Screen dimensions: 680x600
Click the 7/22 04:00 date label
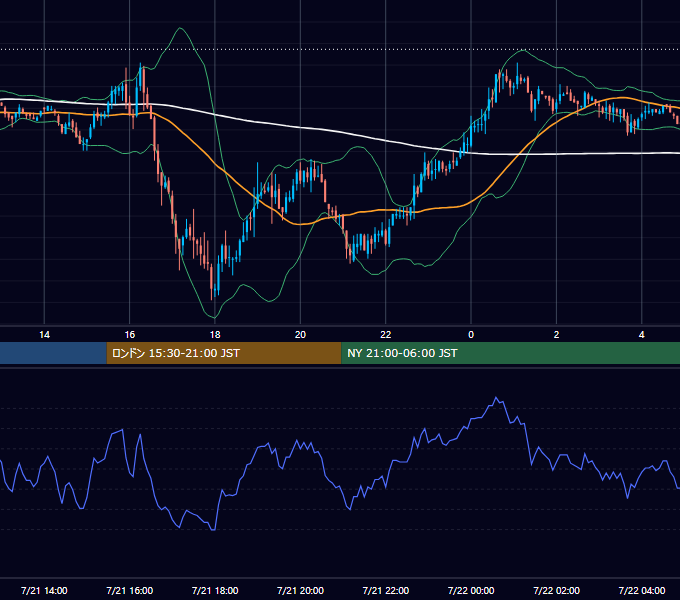(x=641, y=590)
